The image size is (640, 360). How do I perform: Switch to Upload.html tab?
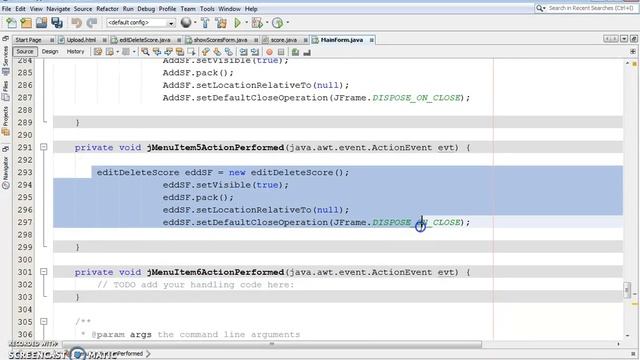(x=81, y=40)
